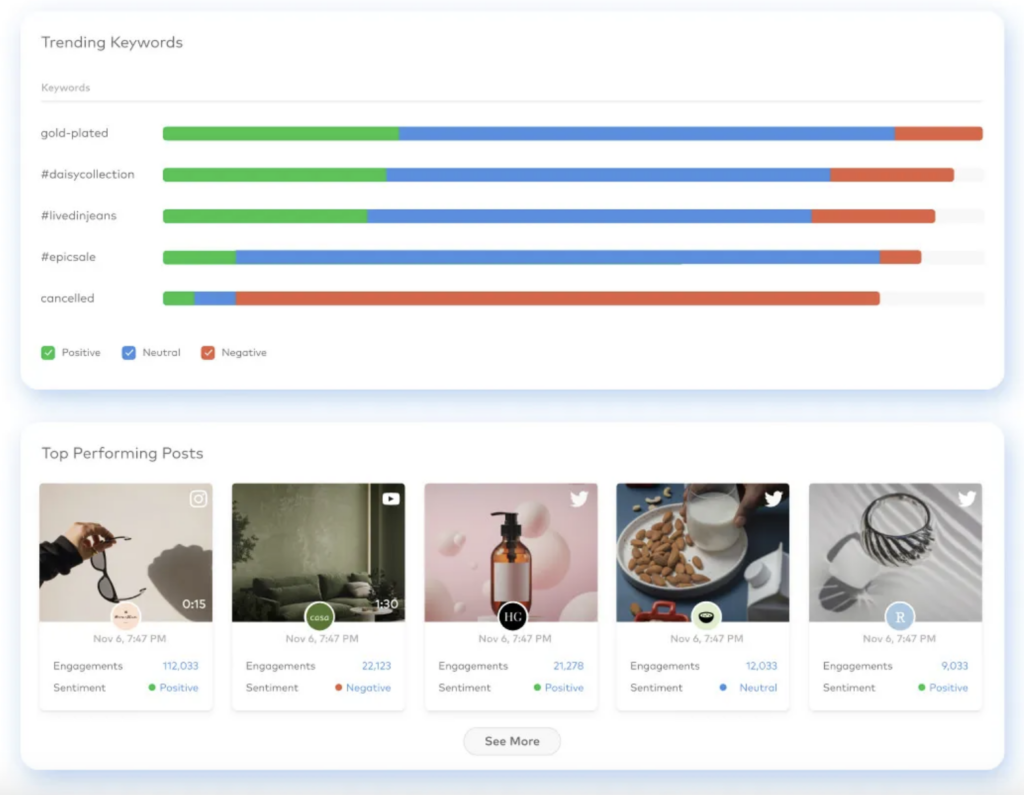Click the blue neutral segment of #daisycollection bar
This screenshot has height=795, width=1024.
608,174
